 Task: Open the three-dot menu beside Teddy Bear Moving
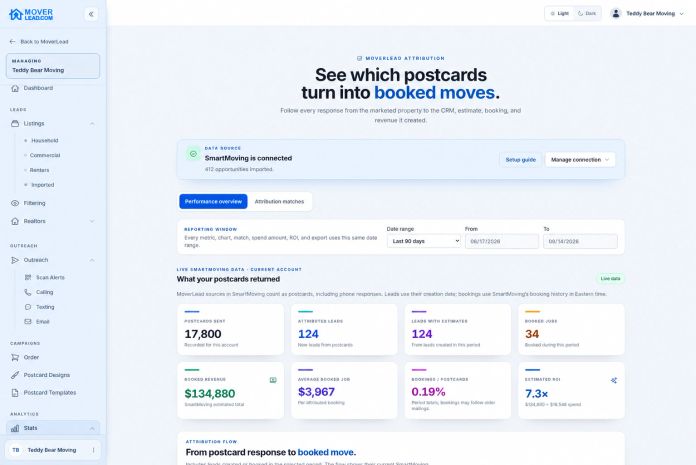click(x=93, y=450)
